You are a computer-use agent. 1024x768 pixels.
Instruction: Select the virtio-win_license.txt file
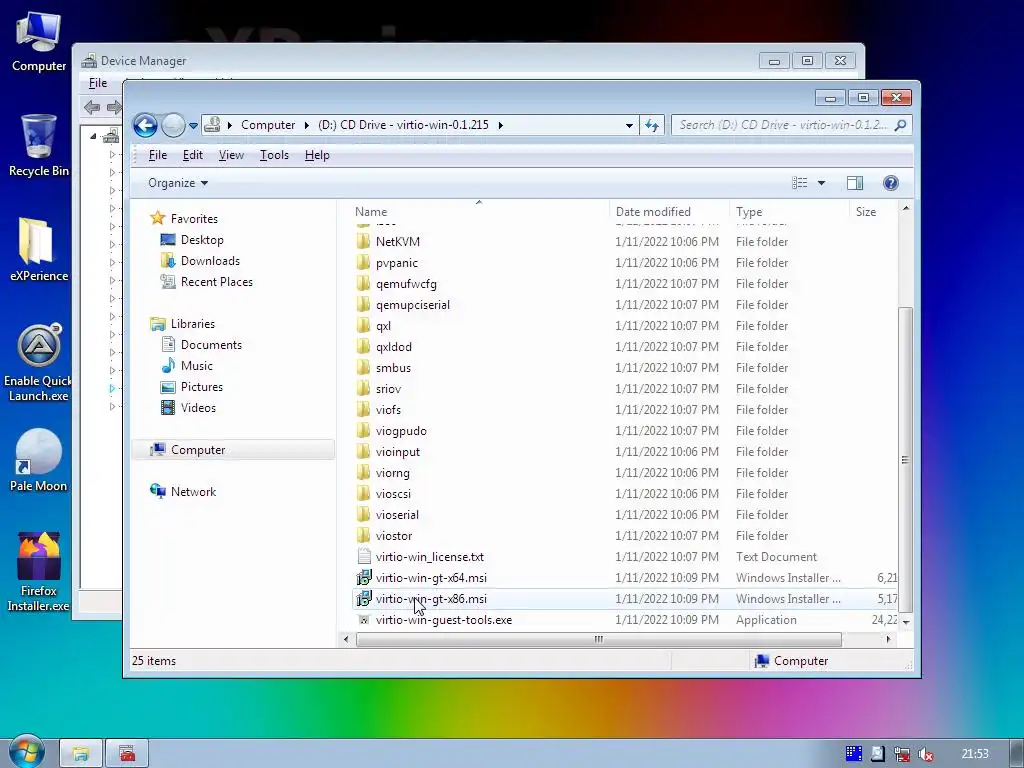coord(430,557)
